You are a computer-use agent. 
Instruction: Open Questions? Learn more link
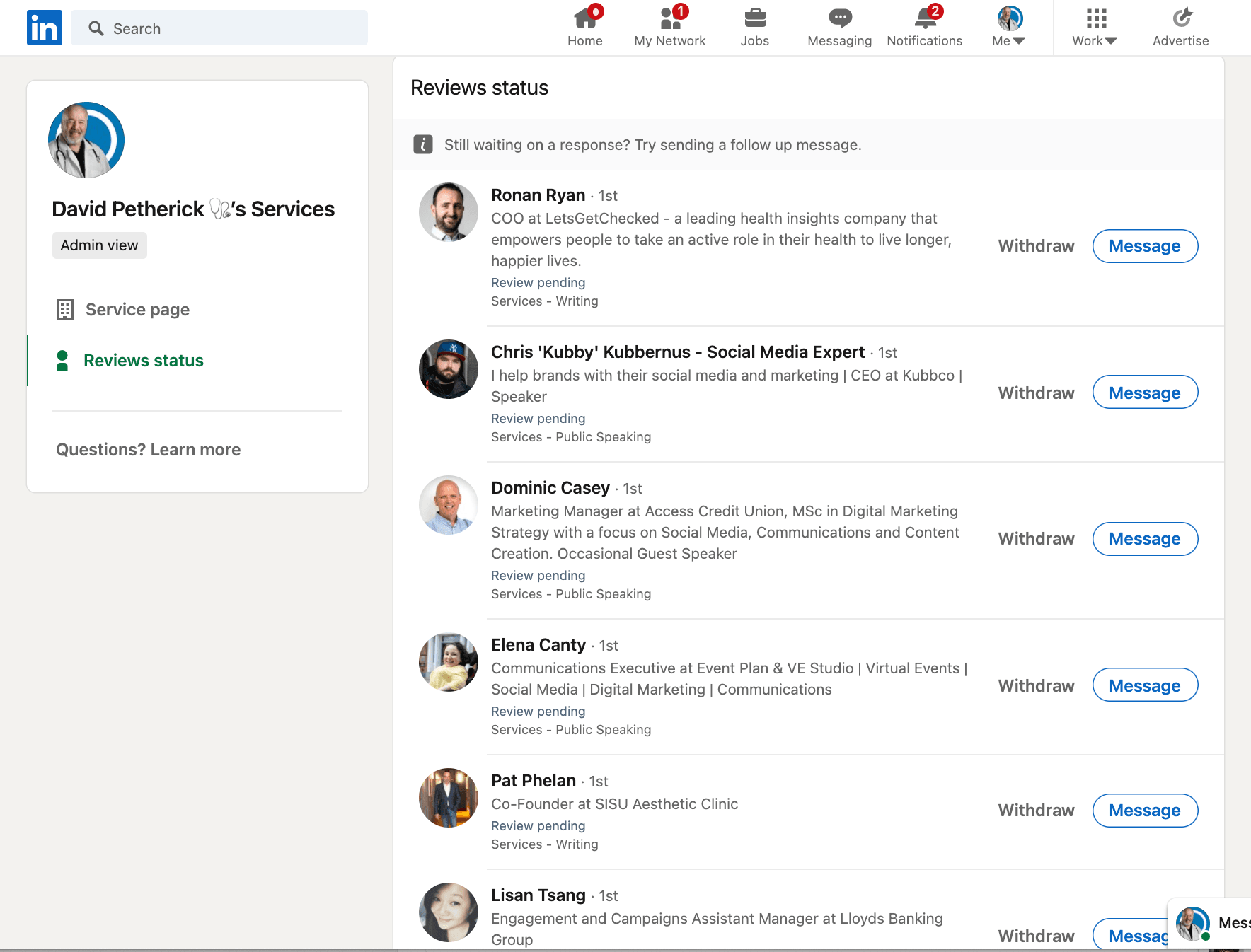click(148, 450)
